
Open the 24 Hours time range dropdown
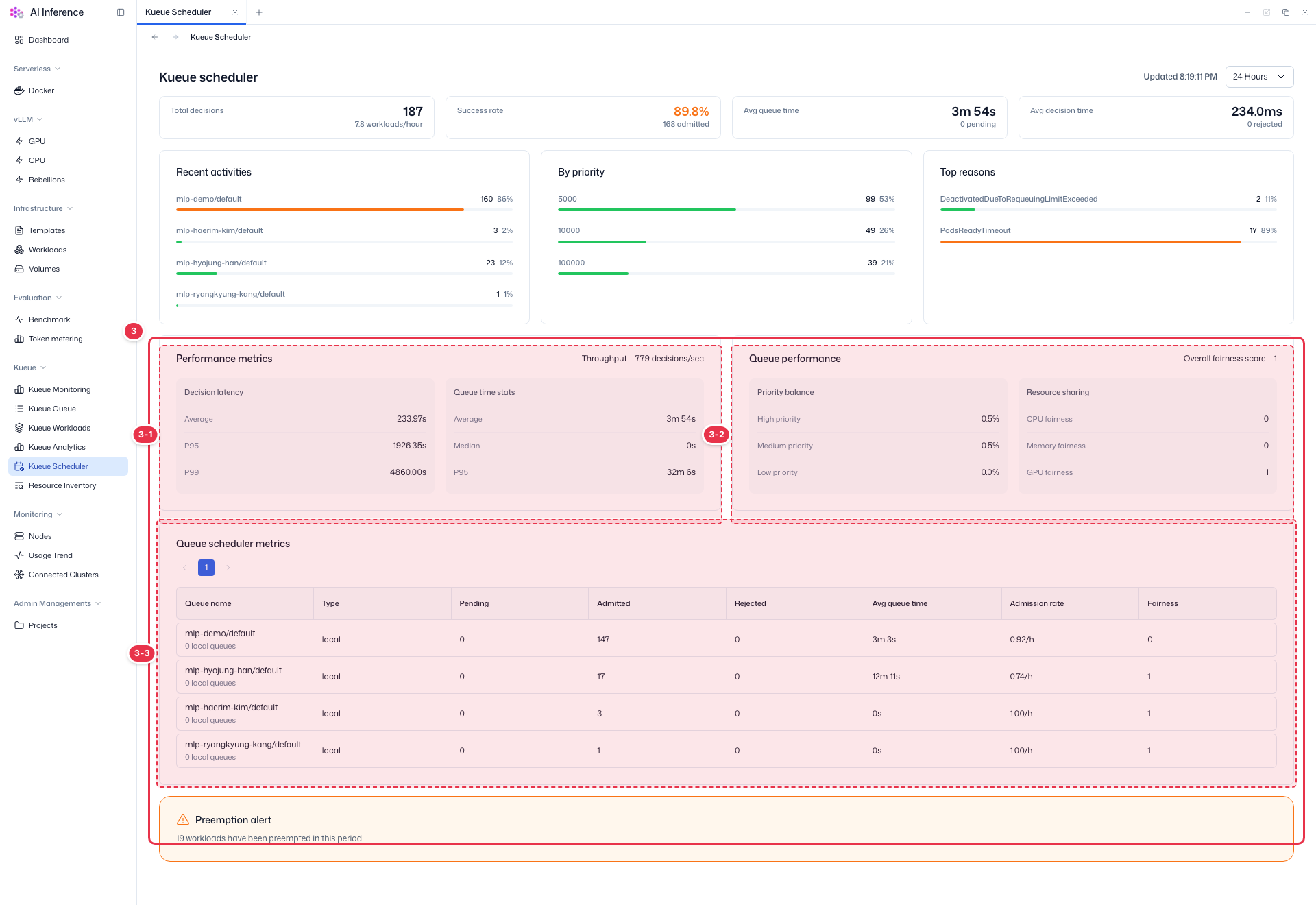click(1259, 77)
